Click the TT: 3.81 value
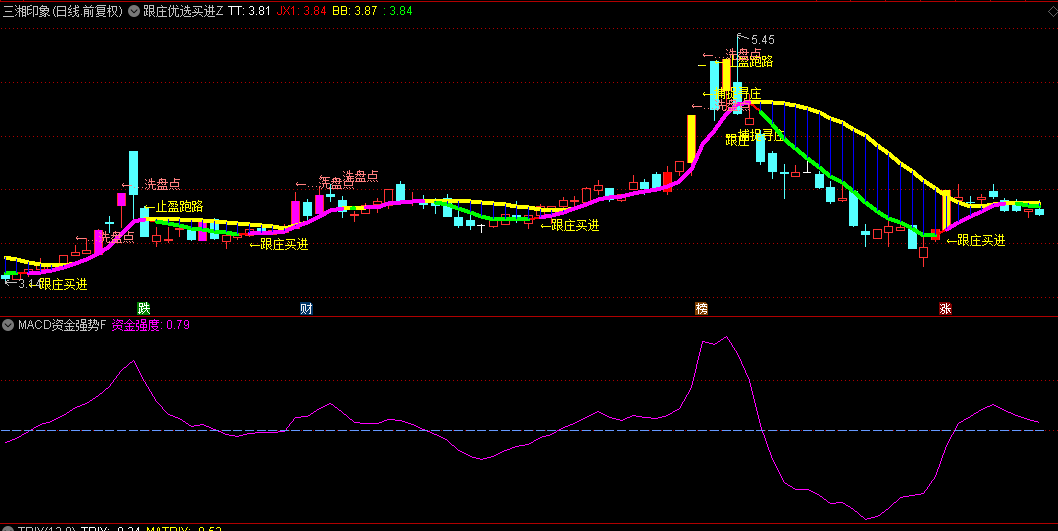 (249, 11)
